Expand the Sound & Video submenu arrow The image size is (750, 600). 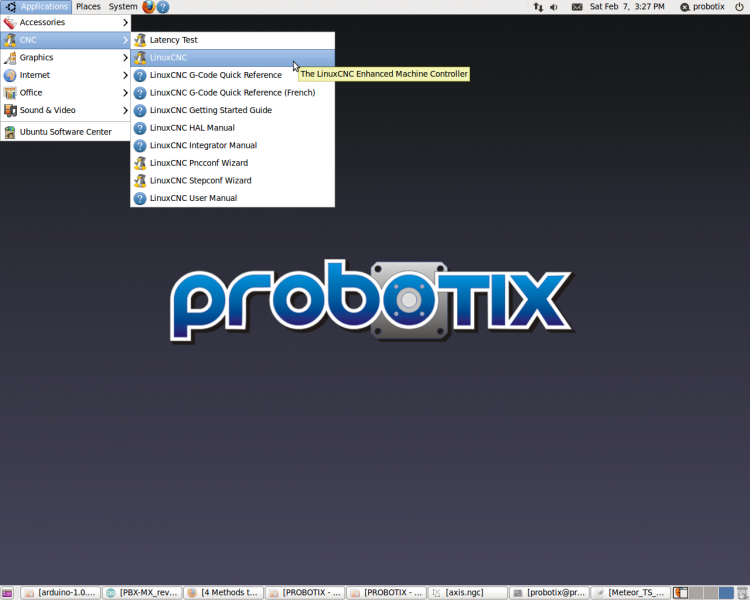[125, 111]
